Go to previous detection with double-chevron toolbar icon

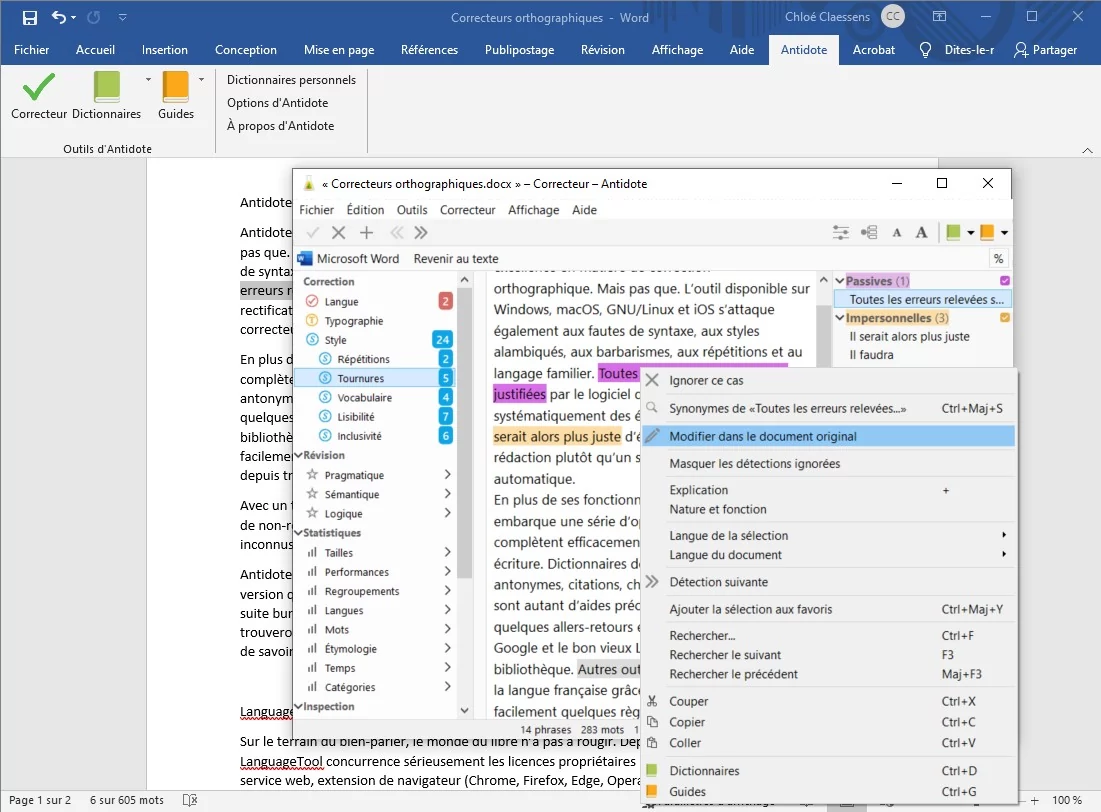point(397,233)
